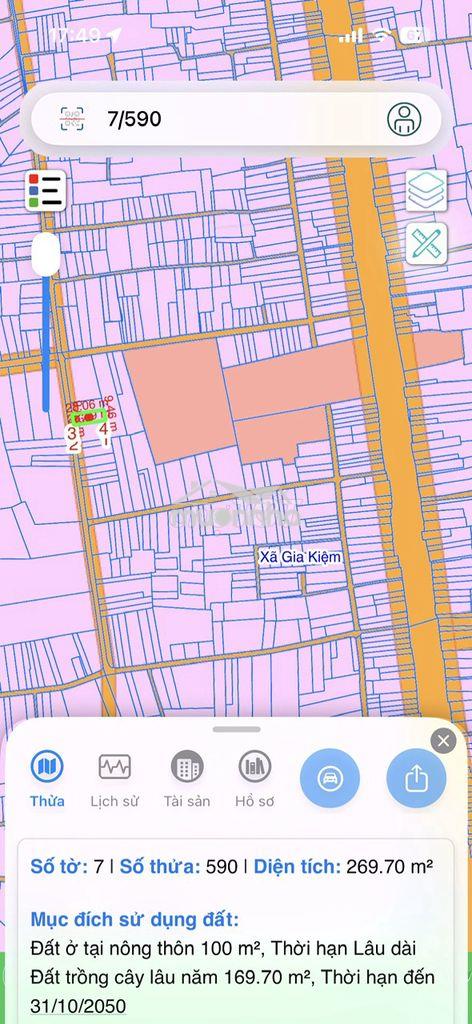Image resolution: width=472 pixels, height=1024 pixels.
Task: Tap the car directions round button
Action: pos(330,778)
